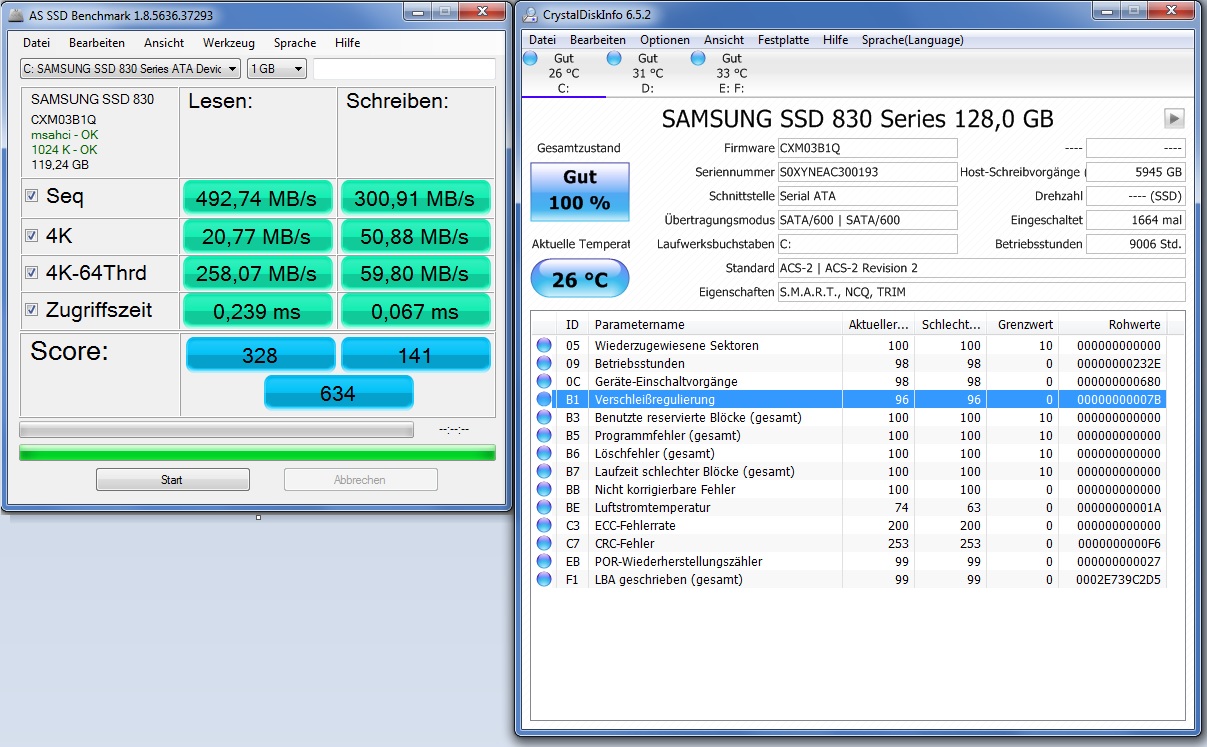Viewport: 1207px width, 747px height.
Task: Go to next disk with the arrow button
Action: tap(1174, 118)
